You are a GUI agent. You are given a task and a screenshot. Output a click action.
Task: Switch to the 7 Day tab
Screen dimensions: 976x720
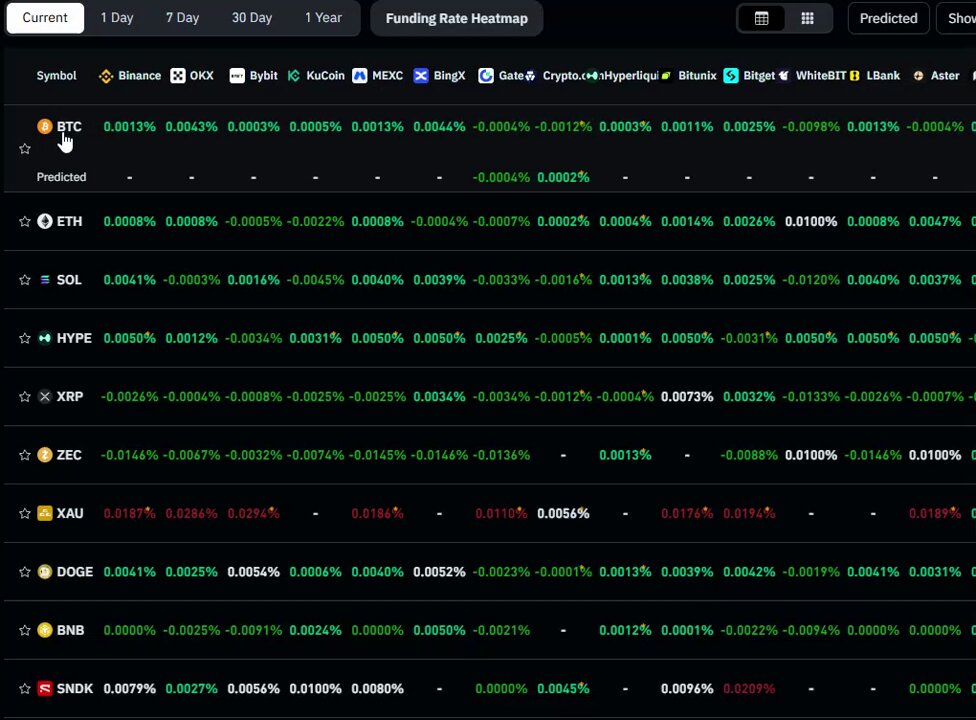point(182,18)
